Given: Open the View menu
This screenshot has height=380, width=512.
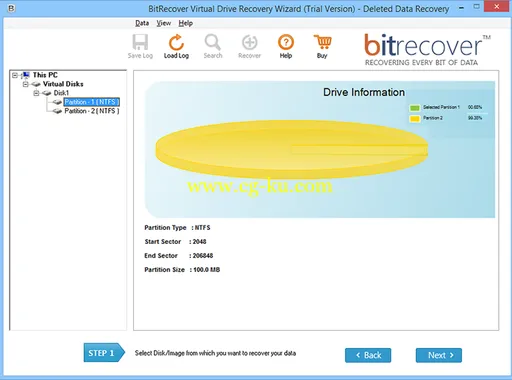Looking at the screenshot, I should click(164, 23).
